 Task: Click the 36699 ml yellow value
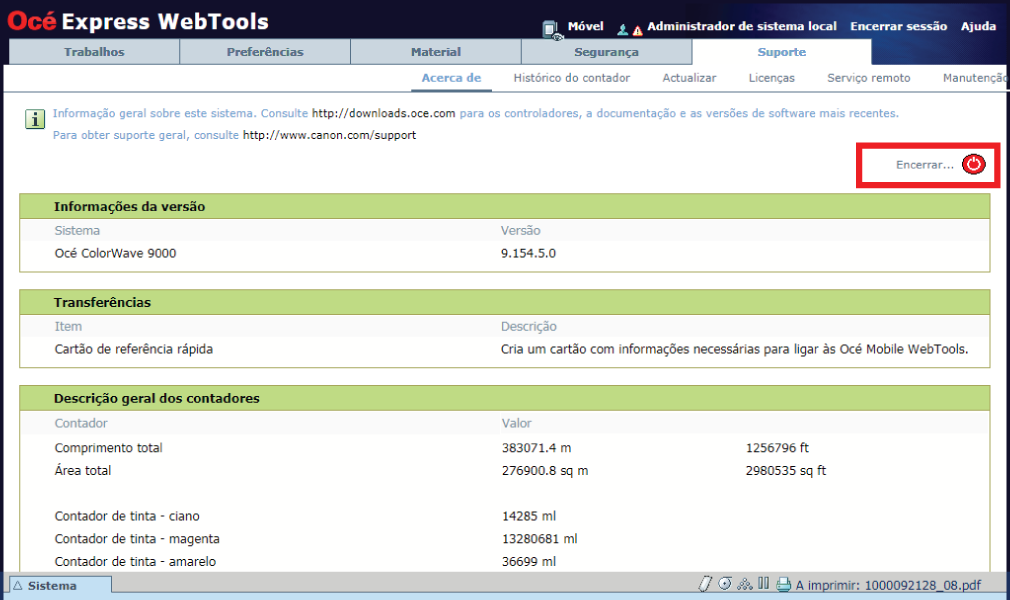pos(529,562)
